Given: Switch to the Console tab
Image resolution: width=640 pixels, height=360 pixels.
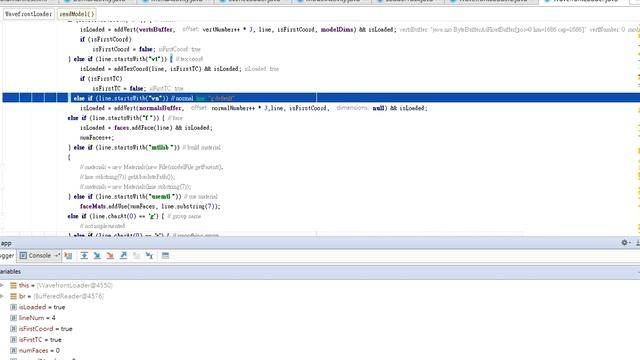Looking at the screenshot, I should [x=39, y=256].
